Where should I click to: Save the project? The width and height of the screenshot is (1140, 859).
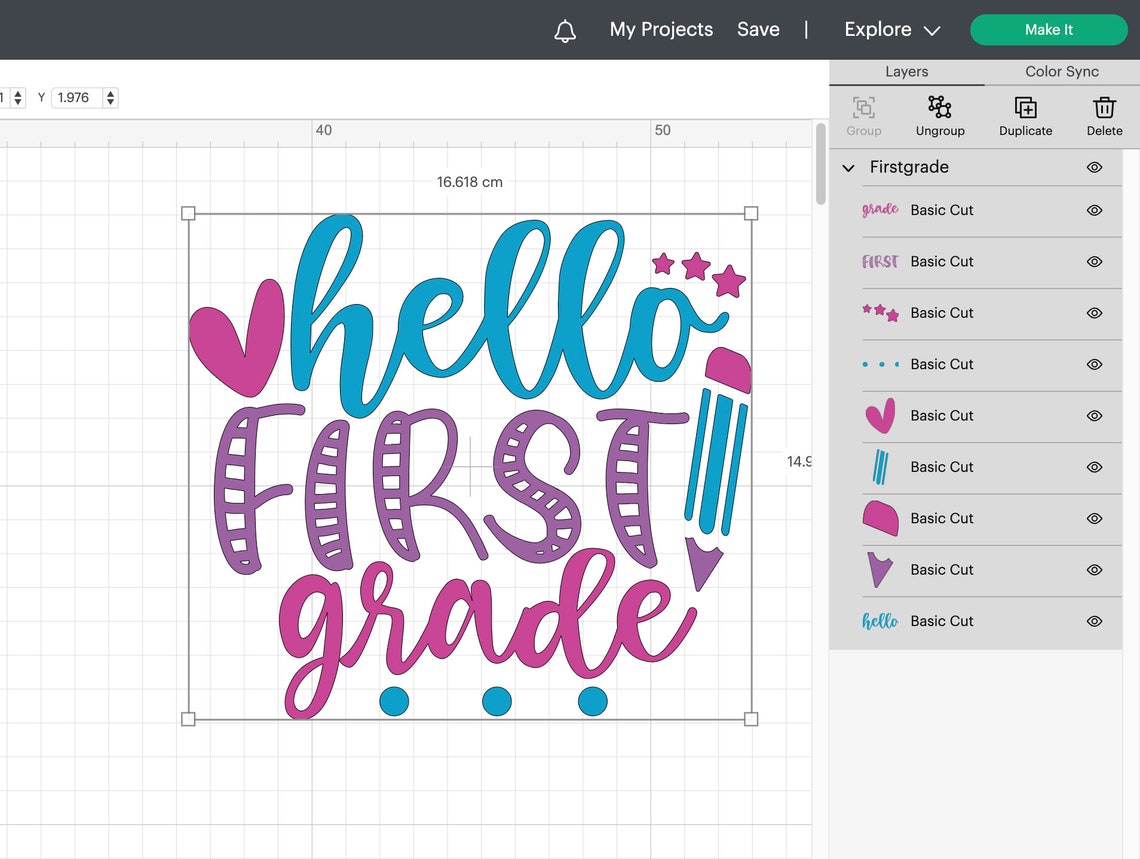758,30
